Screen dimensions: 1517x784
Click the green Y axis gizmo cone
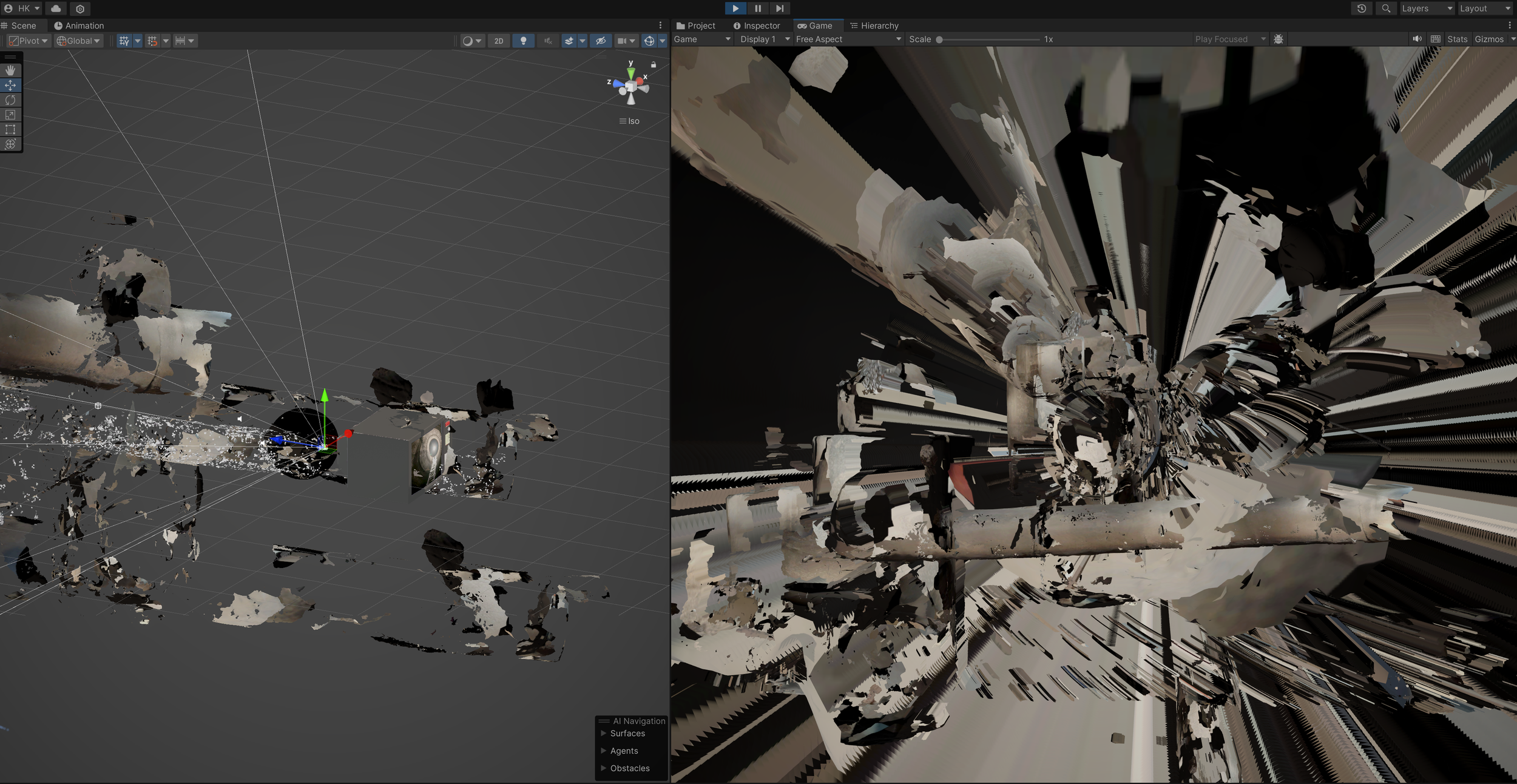[631, 73]
